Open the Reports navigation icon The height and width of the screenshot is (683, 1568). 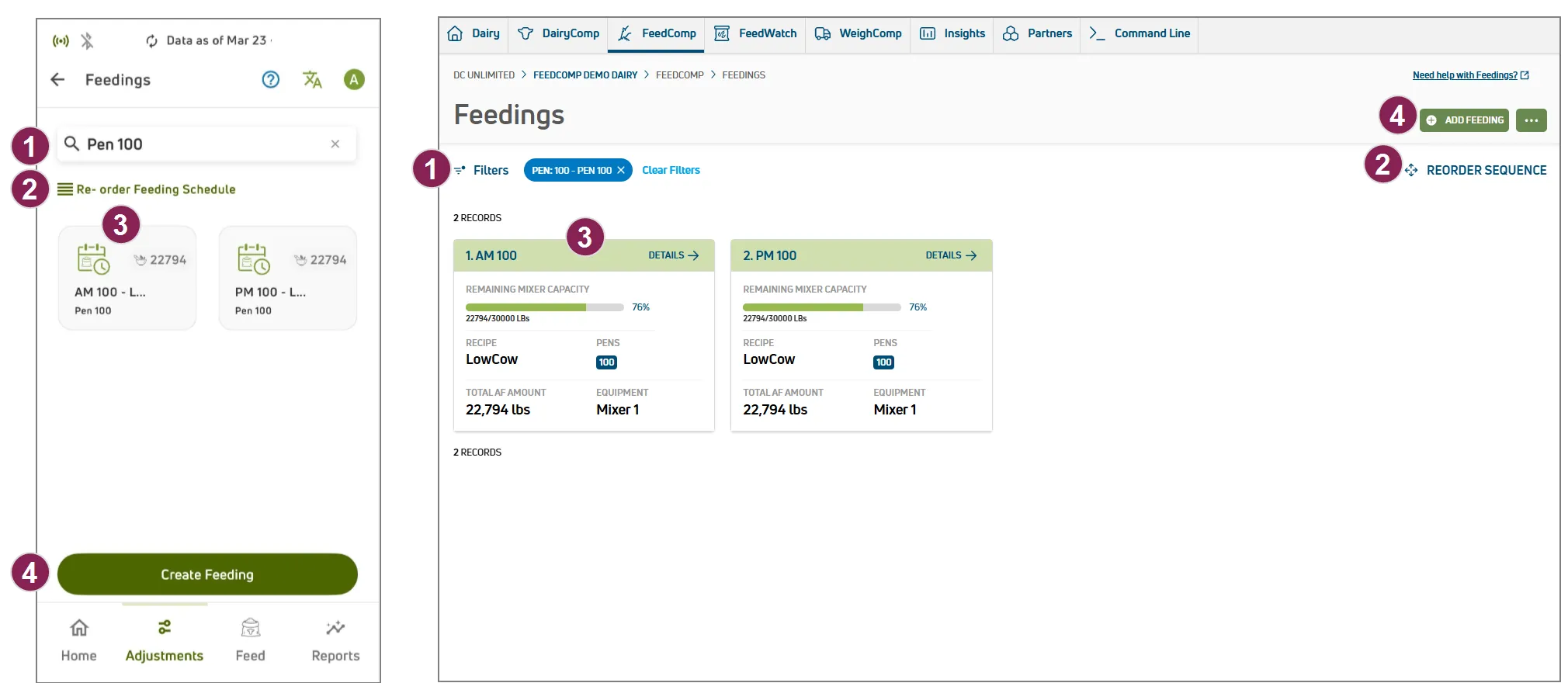[335, 627]
